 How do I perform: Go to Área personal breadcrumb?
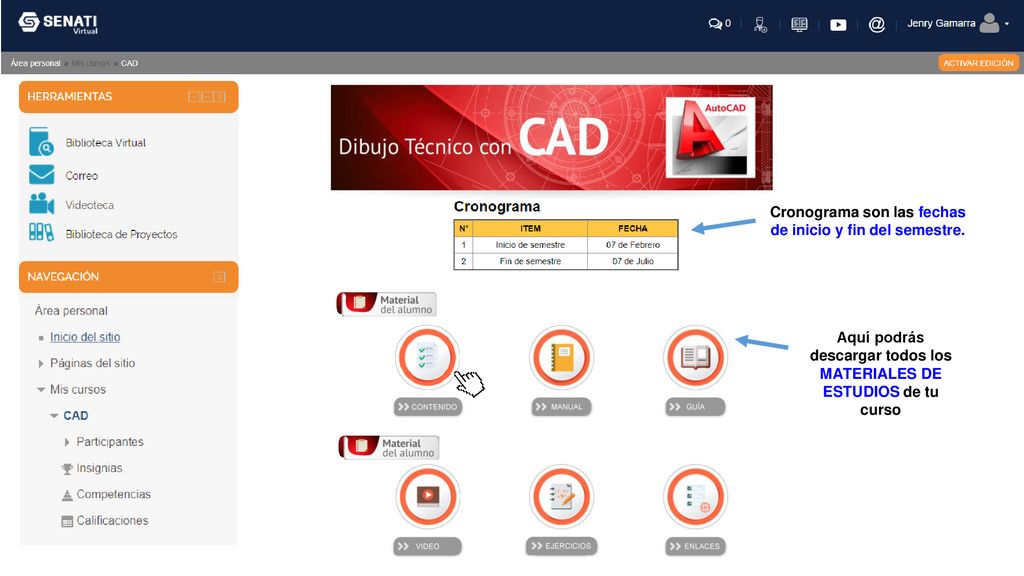point(35,63)
